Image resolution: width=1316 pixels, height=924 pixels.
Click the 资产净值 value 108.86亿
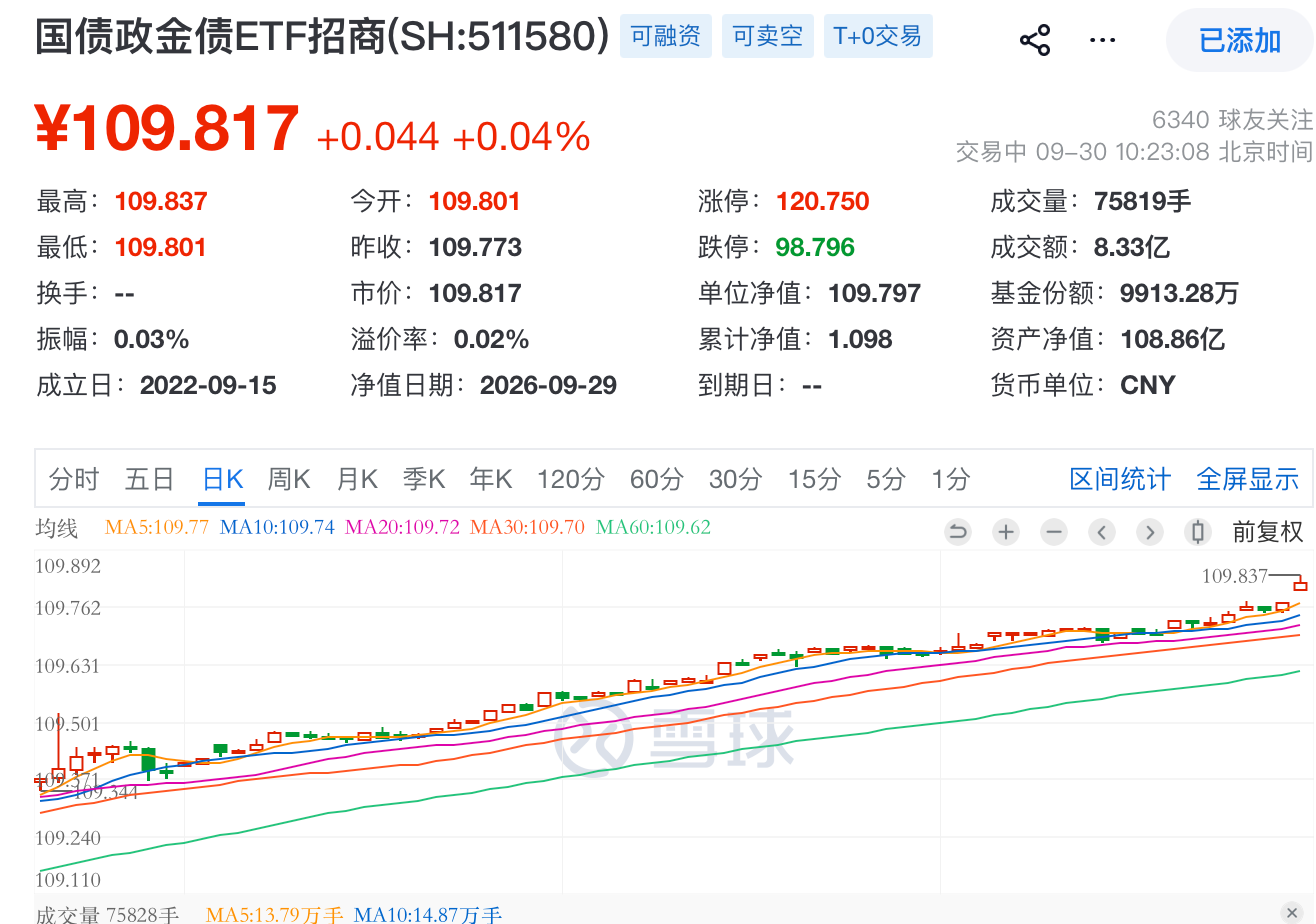click(1173, 339)
